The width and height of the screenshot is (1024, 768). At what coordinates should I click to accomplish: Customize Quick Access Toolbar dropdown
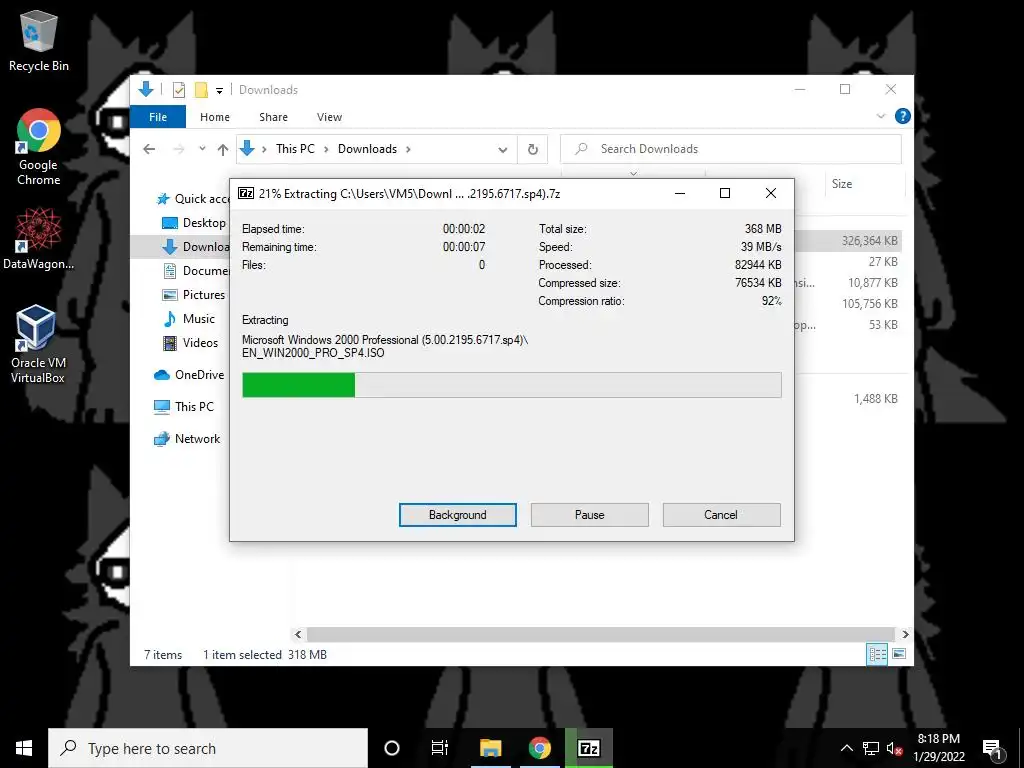pos(219,91)
